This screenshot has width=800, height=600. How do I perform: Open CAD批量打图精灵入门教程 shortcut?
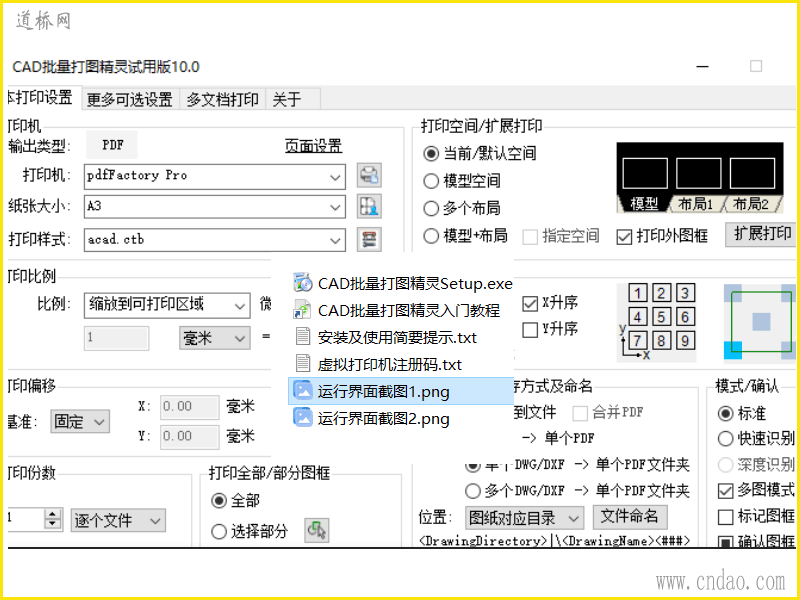(396, 310)
